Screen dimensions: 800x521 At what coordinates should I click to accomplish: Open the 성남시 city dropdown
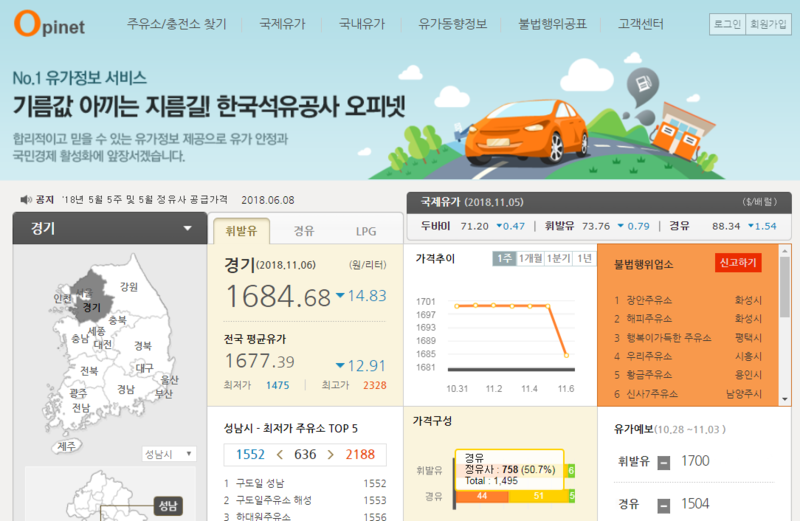(169, 454)
